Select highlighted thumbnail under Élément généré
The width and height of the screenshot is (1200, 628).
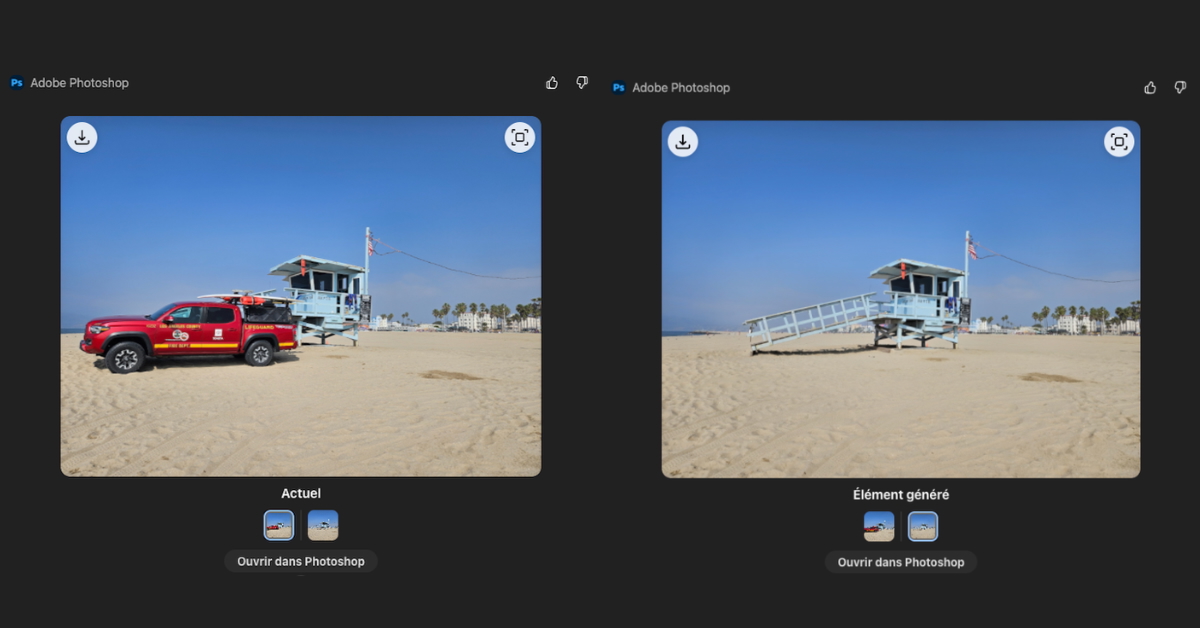923,526
